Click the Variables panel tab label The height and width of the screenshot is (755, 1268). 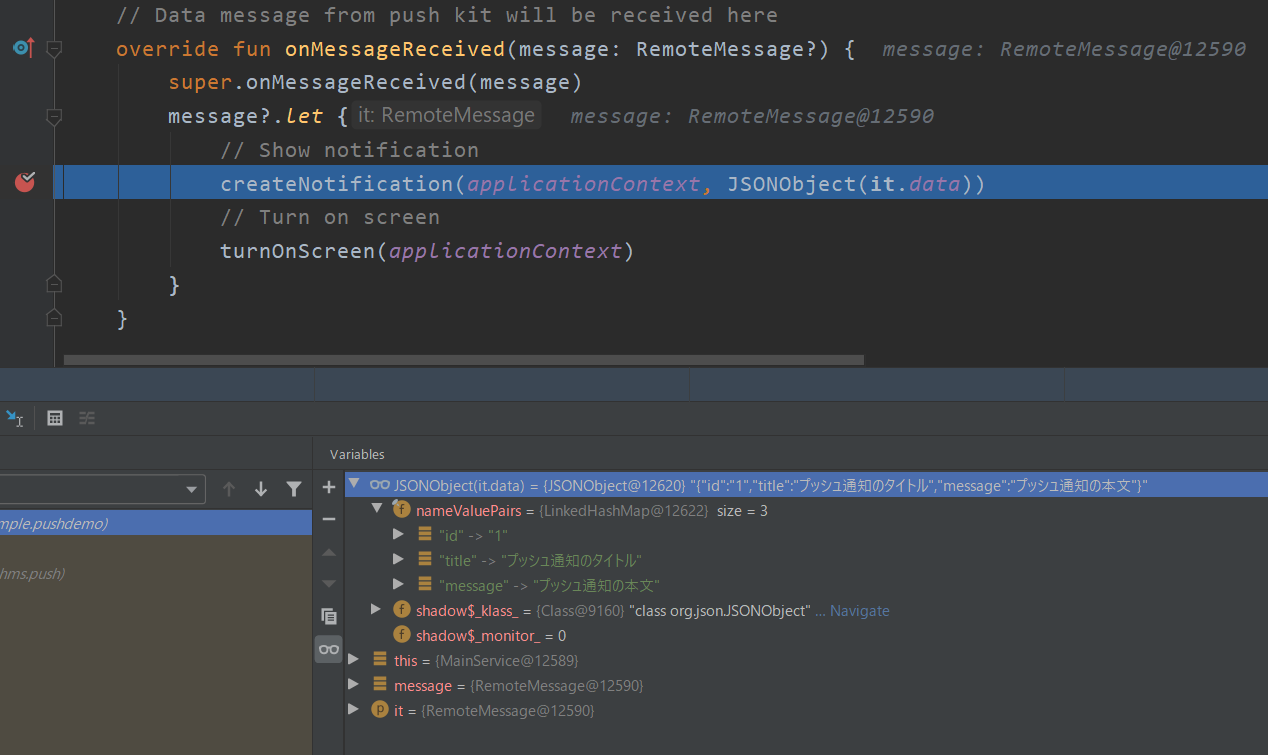point(357,454)
